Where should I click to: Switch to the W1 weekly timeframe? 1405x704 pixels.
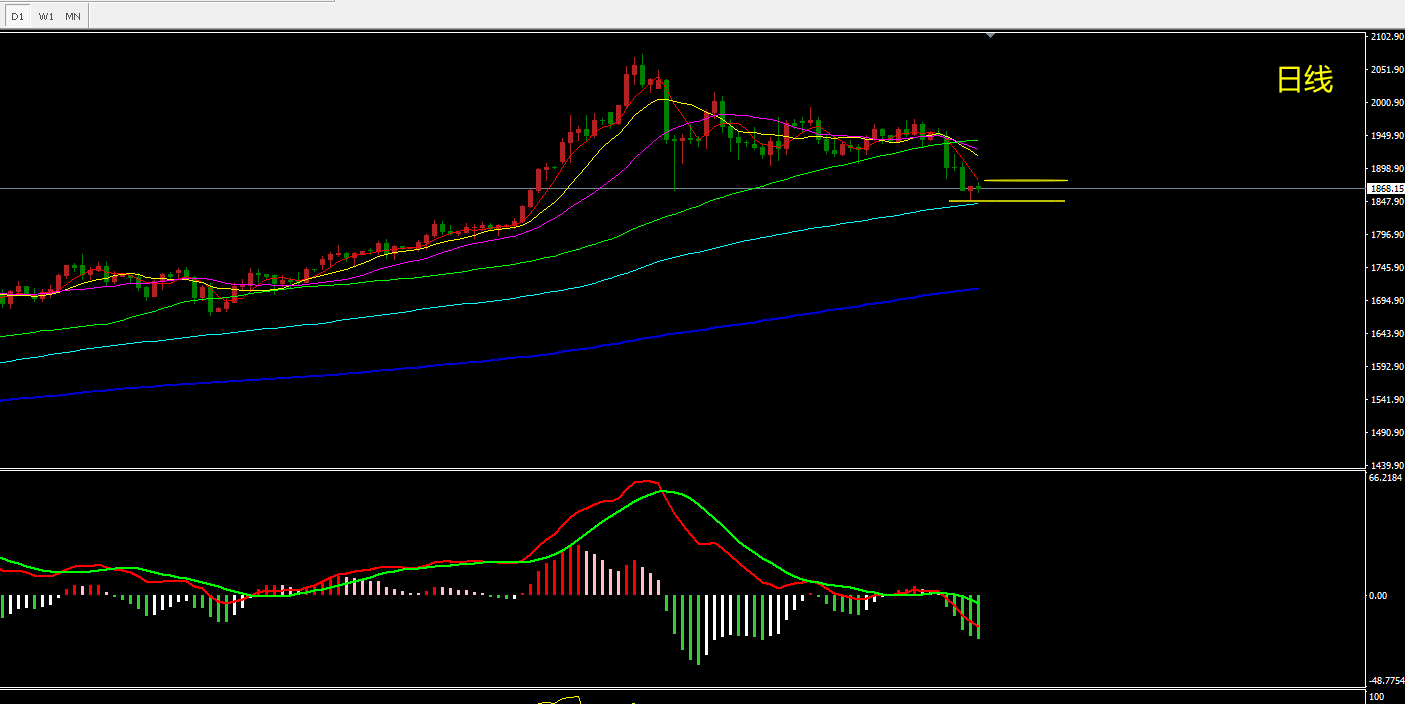click(x=46, y=16)
